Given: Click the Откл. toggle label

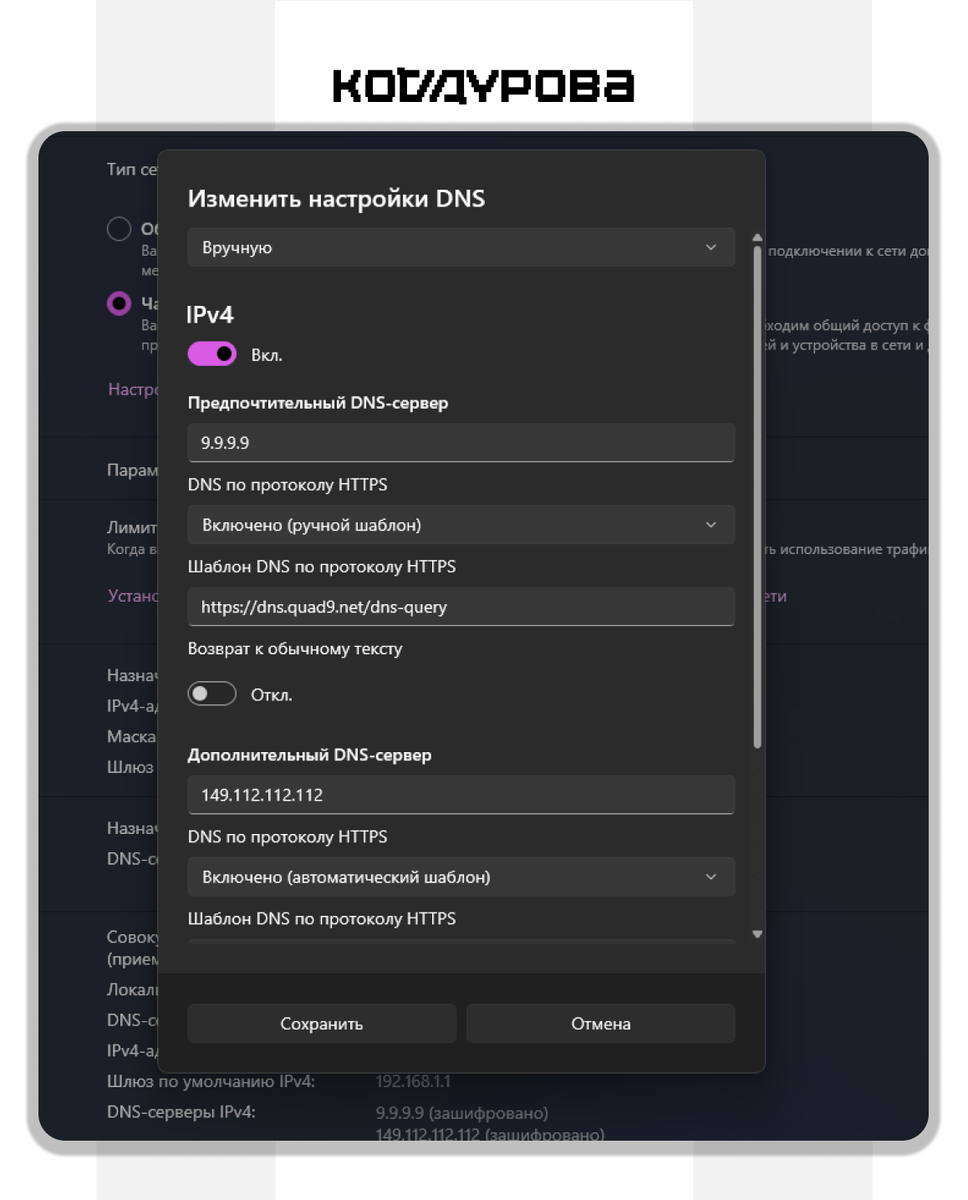Looking at the screenshot, I should pyautogui.click(x=271, y=695).
